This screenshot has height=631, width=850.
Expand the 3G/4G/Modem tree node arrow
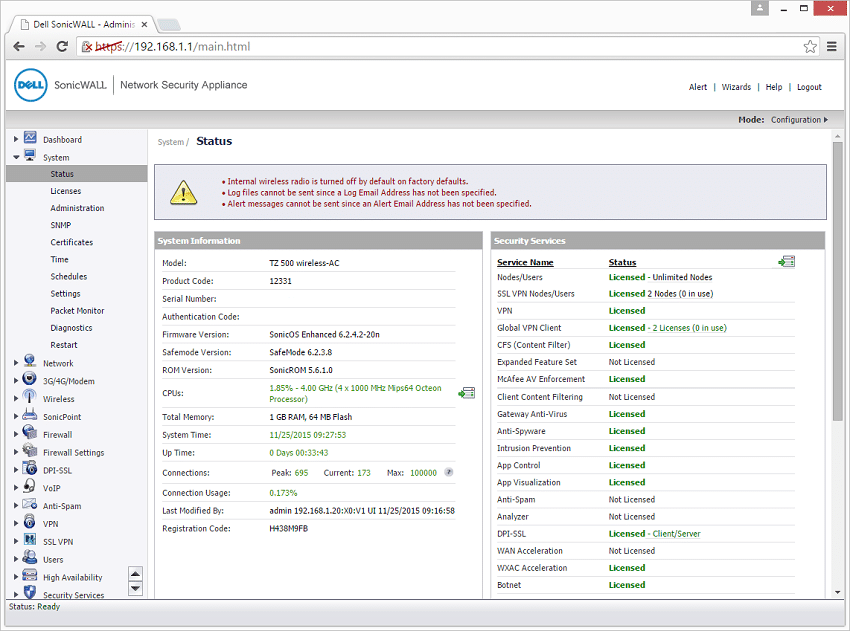click(x=16, y=381)
